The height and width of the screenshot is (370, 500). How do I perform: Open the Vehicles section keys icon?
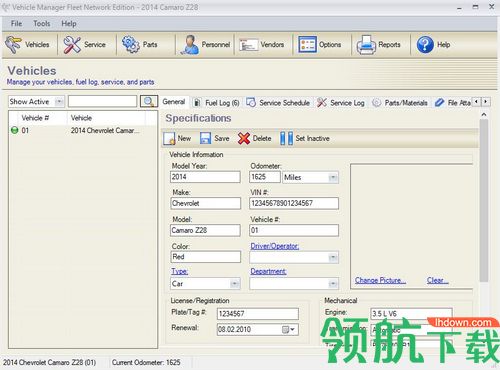tap(13, 44)
